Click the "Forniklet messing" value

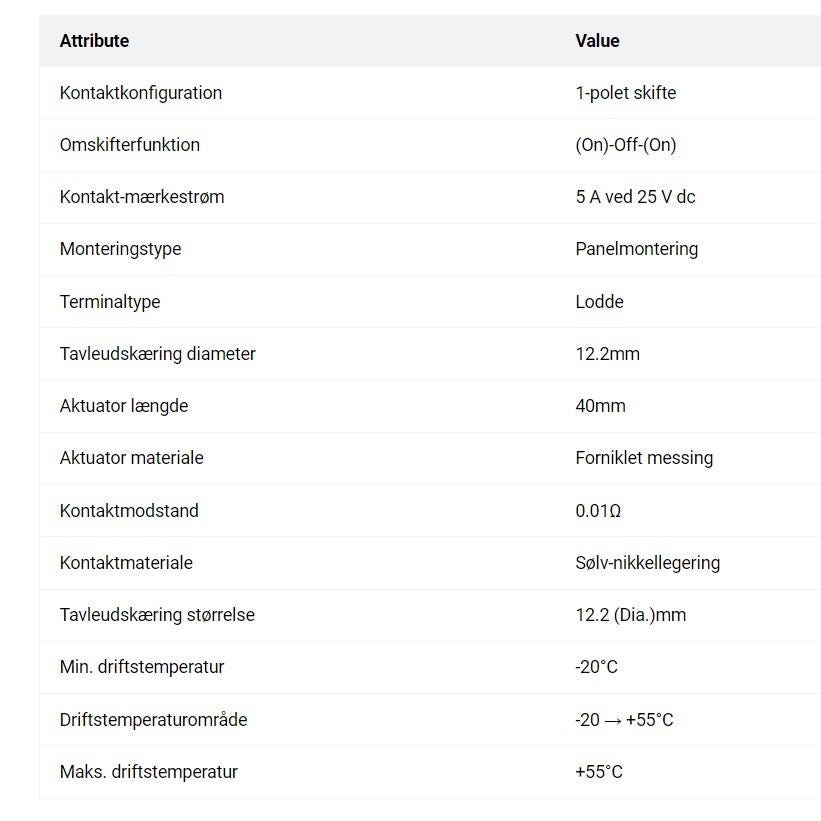[644, 458]
